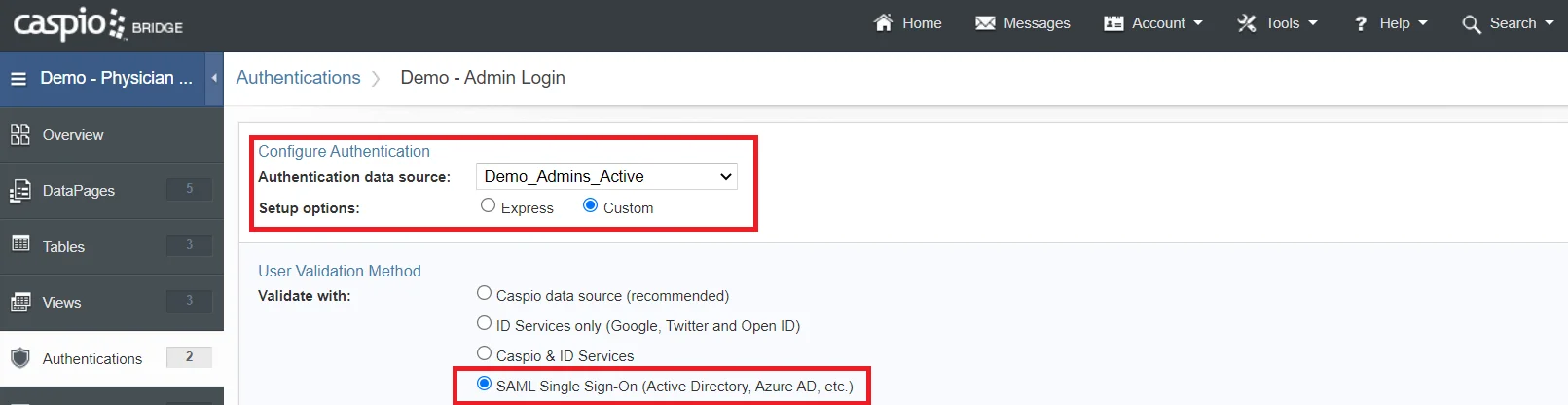Viewport: 1568px width, 405px height.
Task: Select the Express setup option
Action: [488, 205]
